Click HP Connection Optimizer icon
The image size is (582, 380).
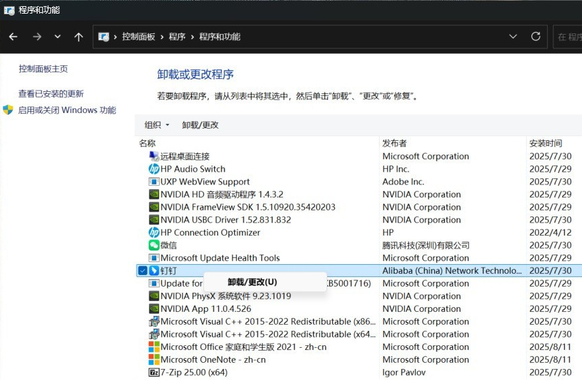pyautogui.click(x=154, y=232)
